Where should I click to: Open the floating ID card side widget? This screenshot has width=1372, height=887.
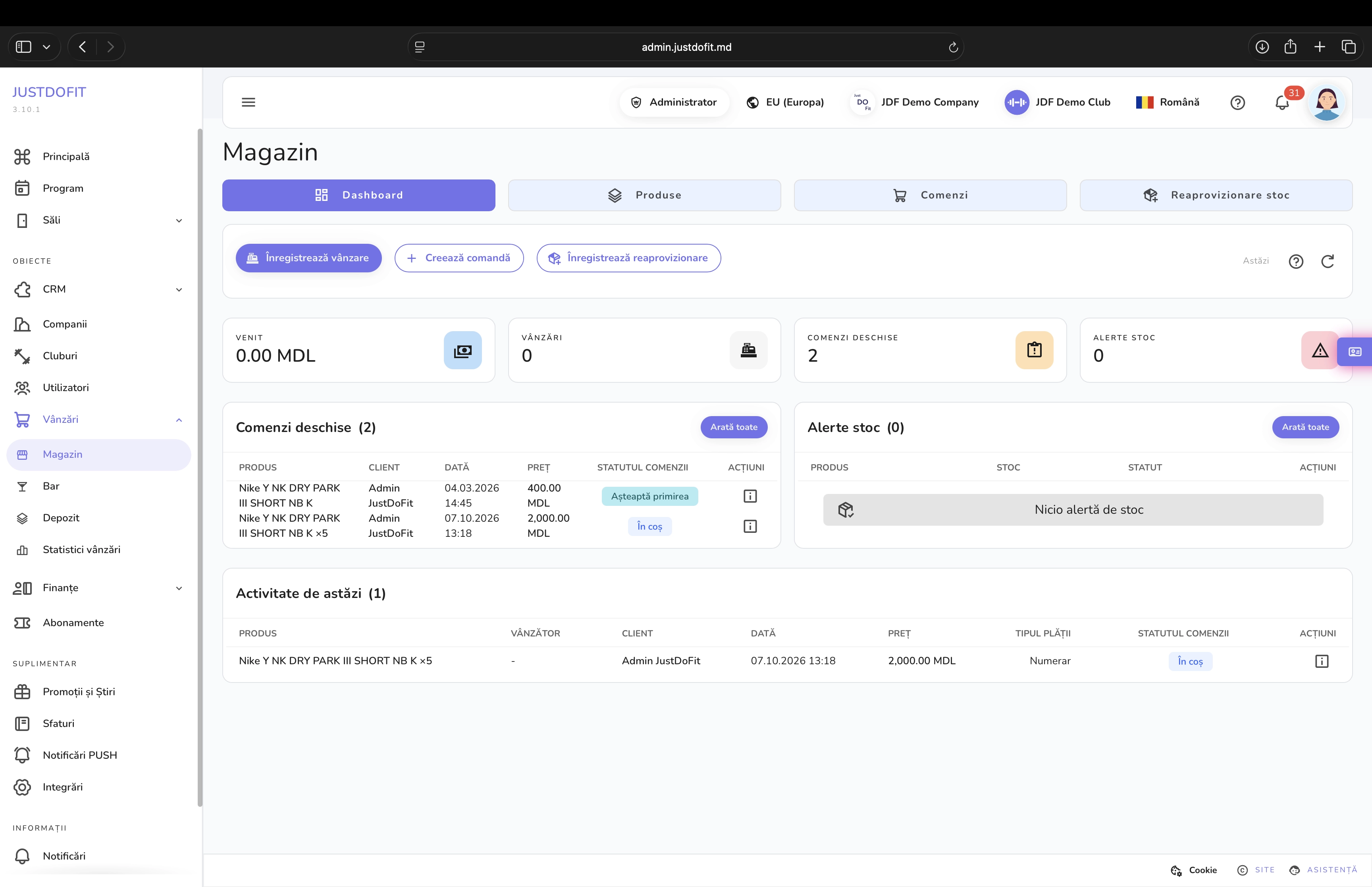click(1355, 351)
